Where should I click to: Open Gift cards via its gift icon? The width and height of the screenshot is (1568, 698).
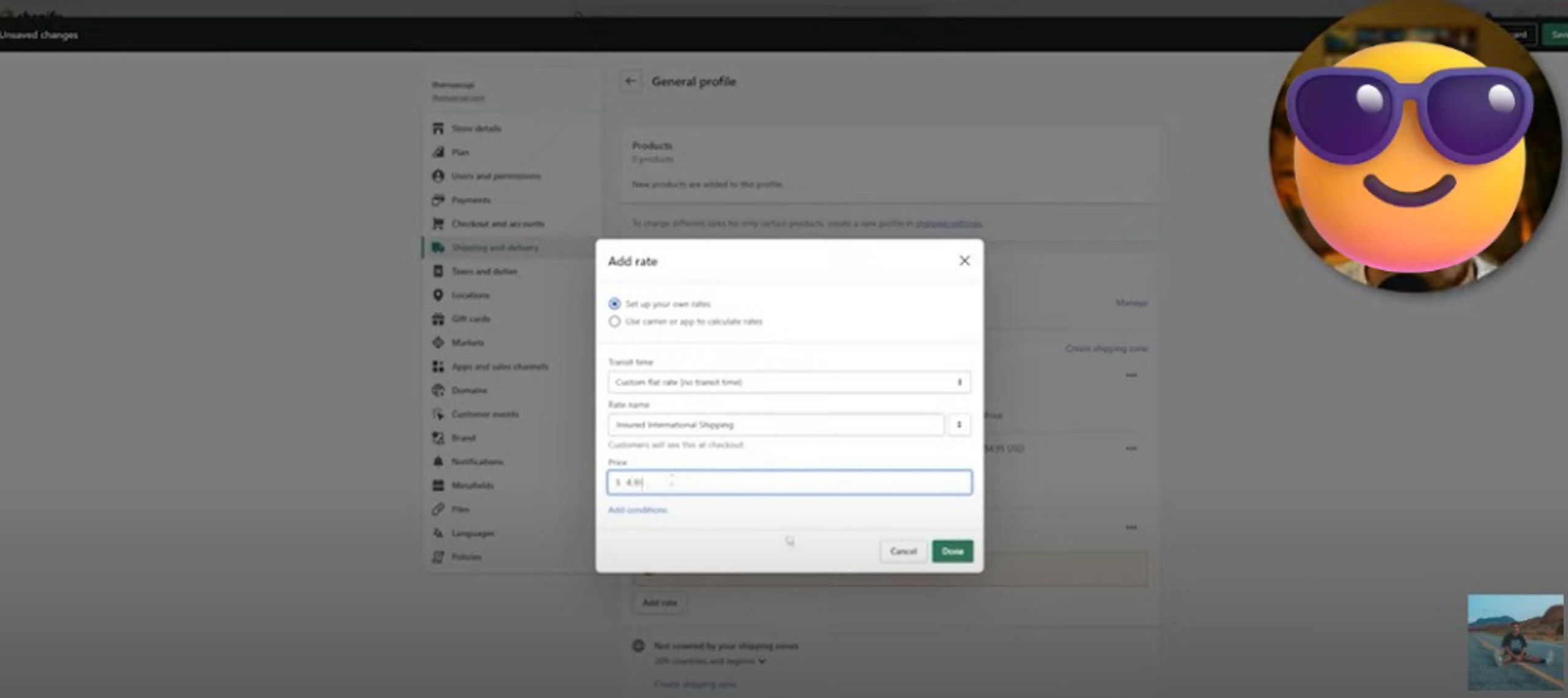point(438,319)
